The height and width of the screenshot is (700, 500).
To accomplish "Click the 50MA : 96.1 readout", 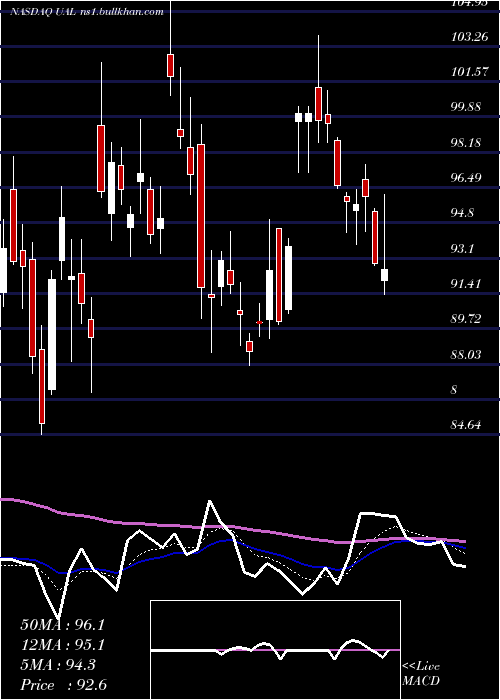I will [x=62, y=625].
